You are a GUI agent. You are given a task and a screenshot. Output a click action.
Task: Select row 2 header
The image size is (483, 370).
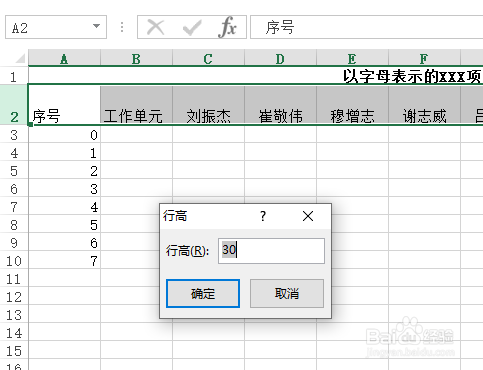point(14,105)
